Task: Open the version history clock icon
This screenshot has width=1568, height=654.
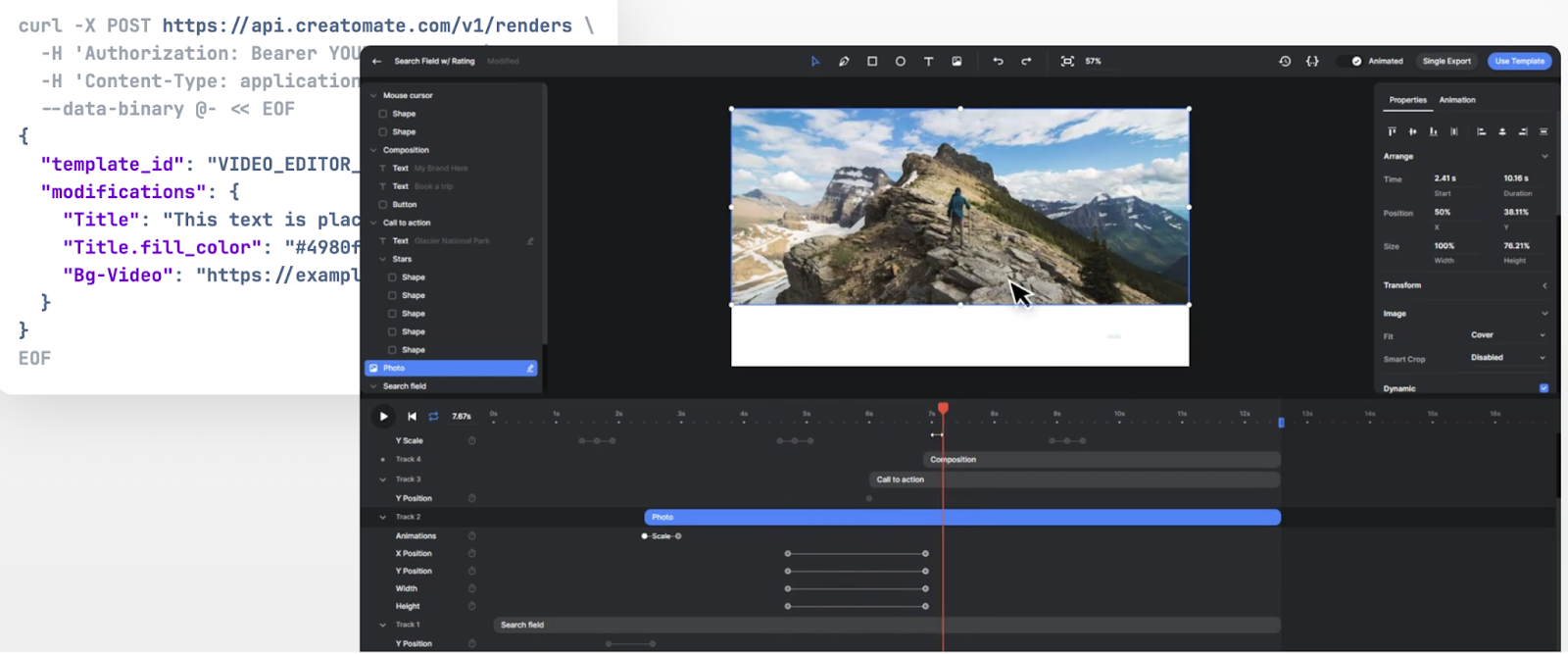Action: point(1285,61)
